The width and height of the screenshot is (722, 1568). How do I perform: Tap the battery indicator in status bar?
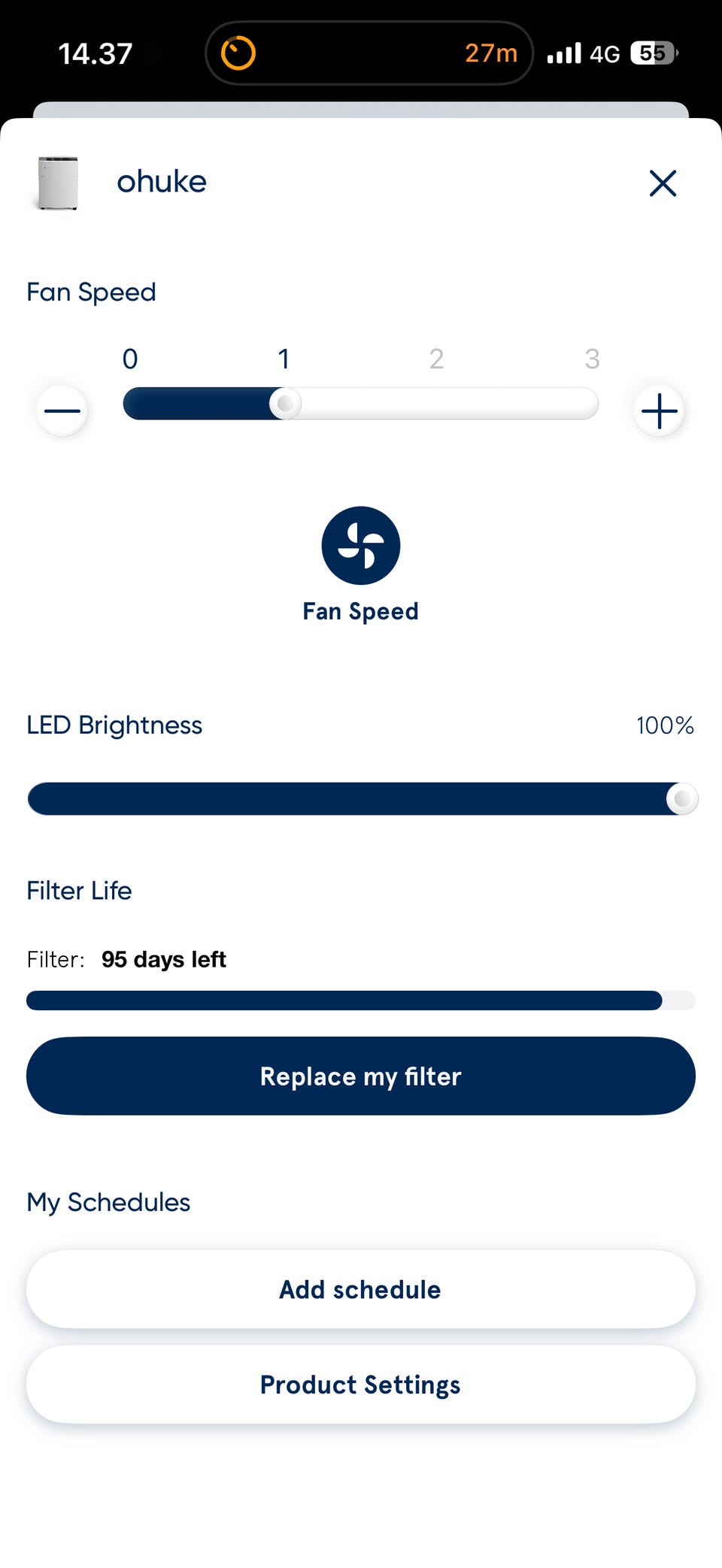point(654,53)
